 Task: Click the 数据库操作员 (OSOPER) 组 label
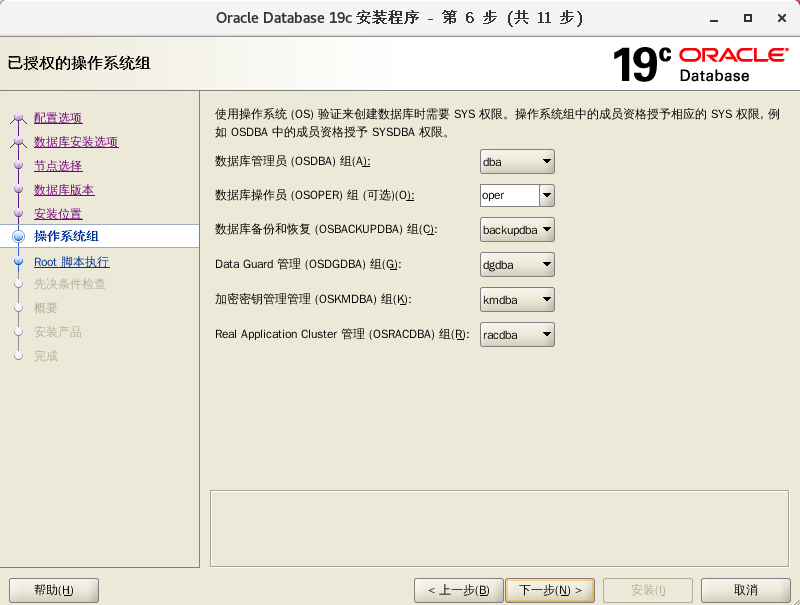click(x=314, y=195)
